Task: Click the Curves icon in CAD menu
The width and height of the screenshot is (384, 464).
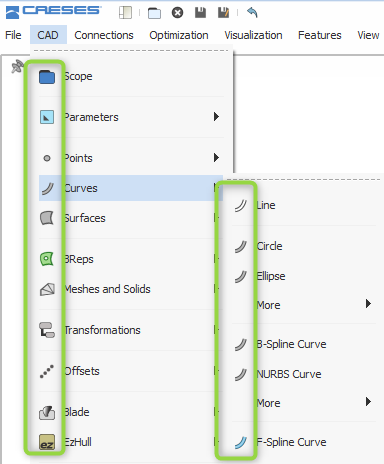Action: [x=47, y=188]
